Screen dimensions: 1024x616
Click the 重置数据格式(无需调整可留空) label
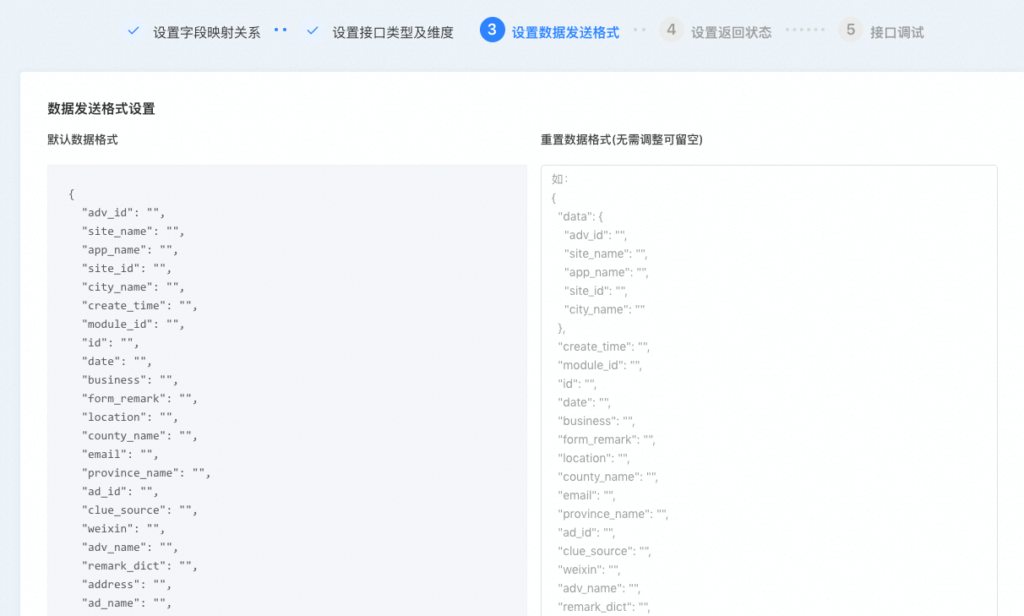click(x=621, y=140)
